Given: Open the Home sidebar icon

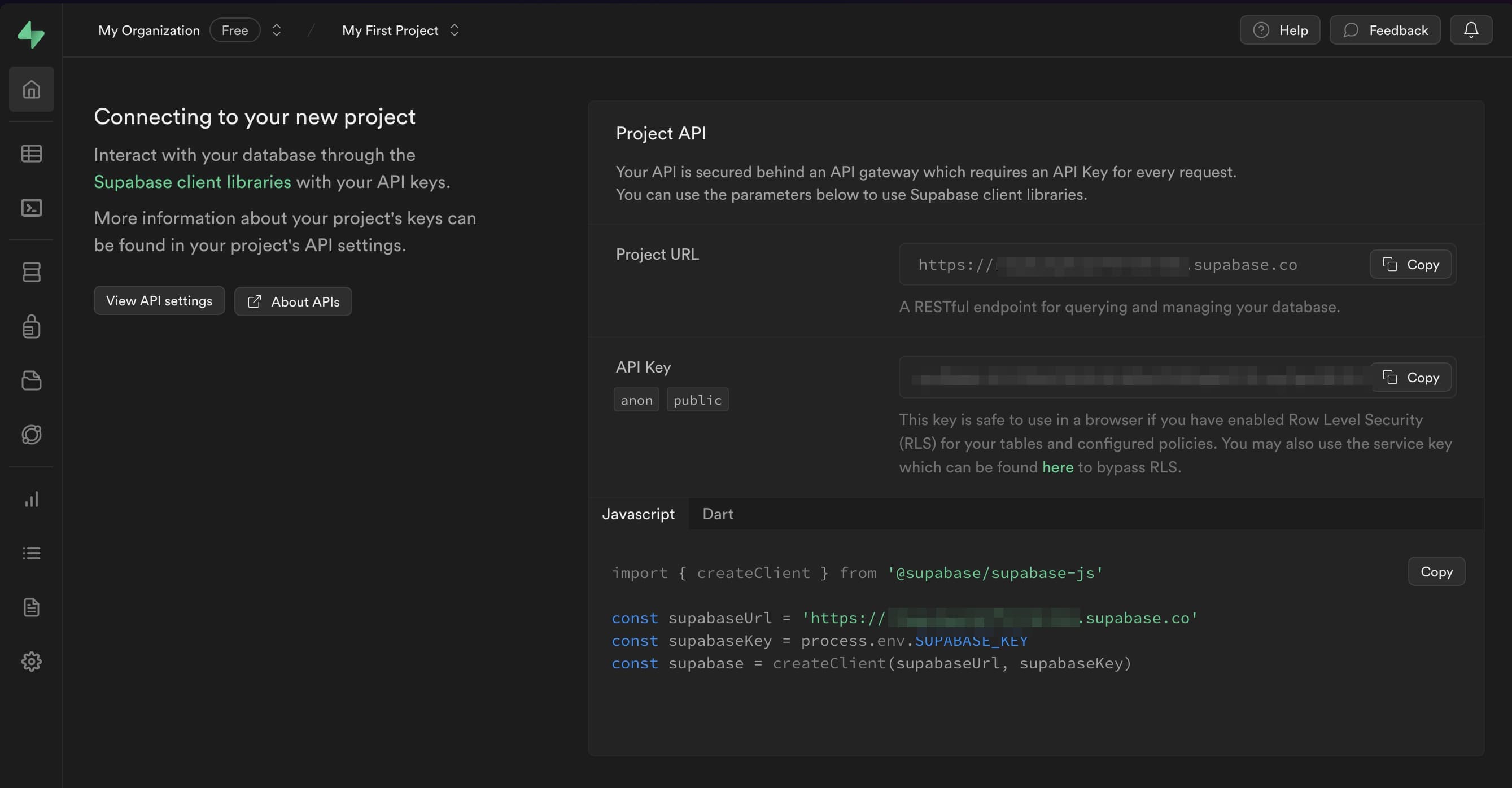Looking at the screenshot, I should pyautogui.click(x=31, y=89).
